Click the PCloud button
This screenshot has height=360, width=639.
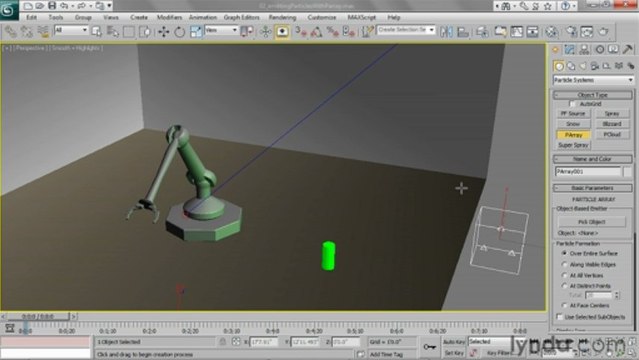(612, 135)
